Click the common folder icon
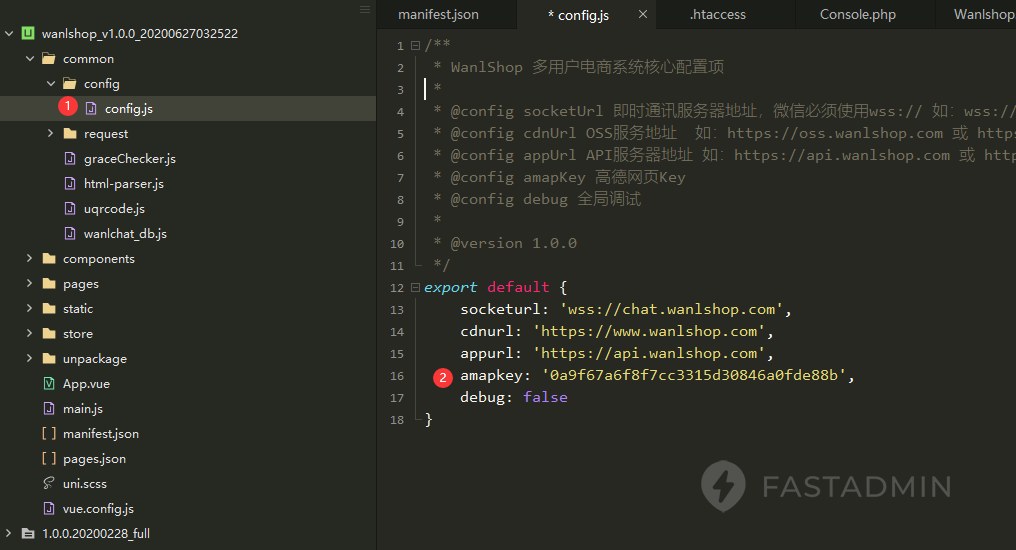 coord(49,59)
